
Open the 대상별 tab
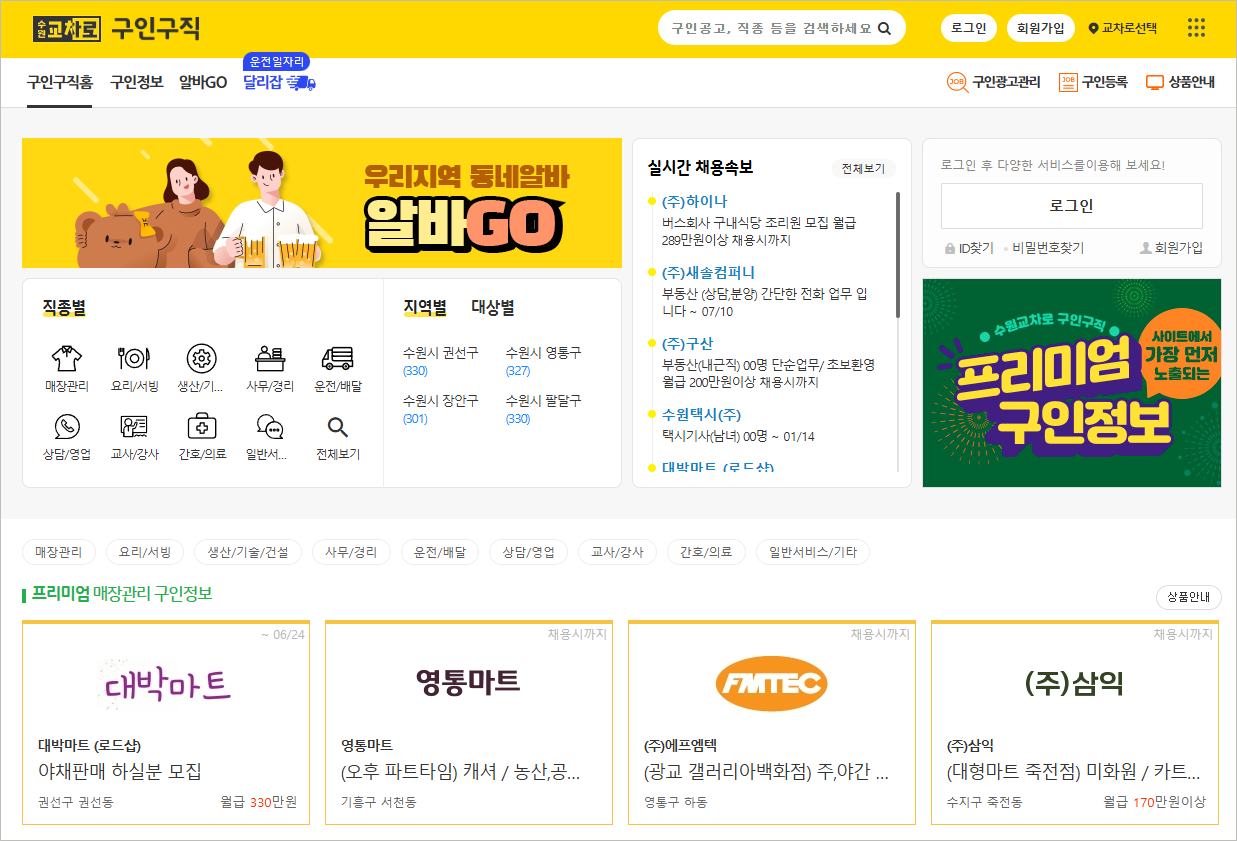tap(491, 306)
